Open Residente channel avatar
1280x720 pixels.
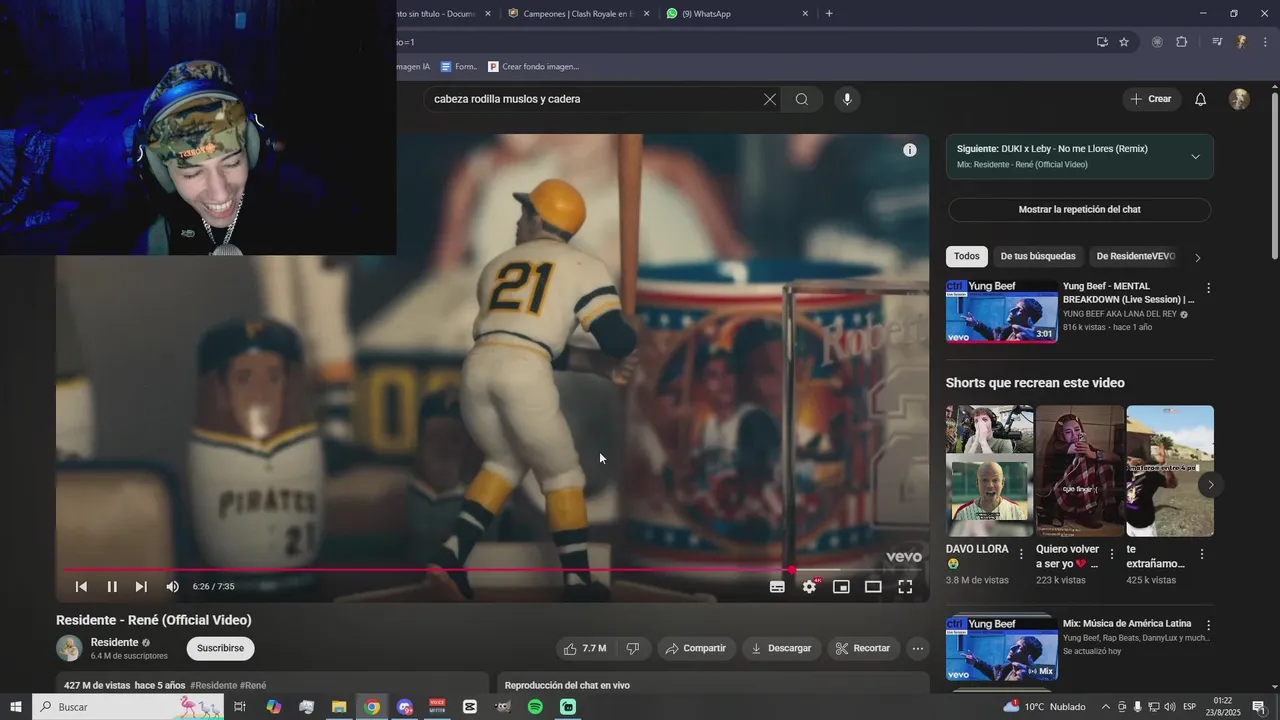click(x=69, y=648)
